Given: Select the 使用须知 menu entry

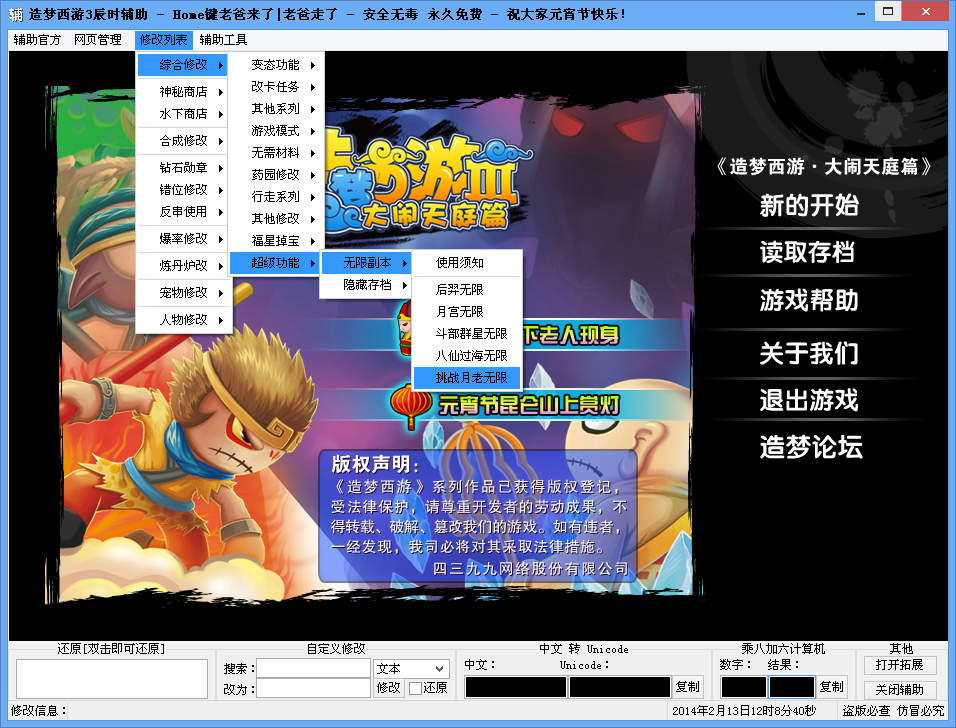Looking at the screenshot, I should [467, 263].
